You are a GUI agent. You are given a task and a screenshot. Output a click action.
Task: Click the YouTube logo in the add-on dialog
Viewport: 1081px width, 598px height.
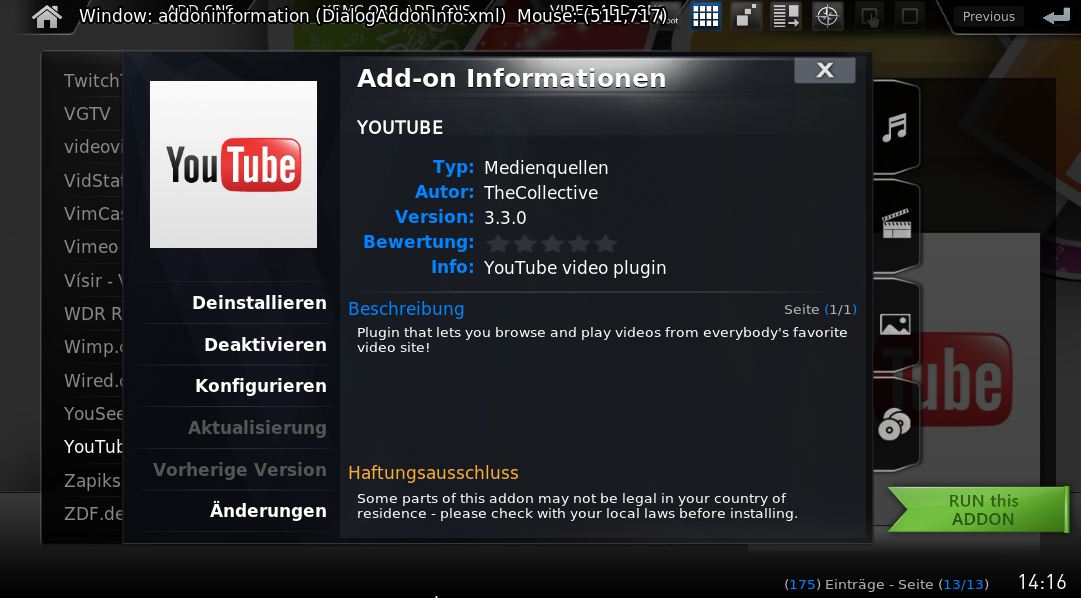[234, 164]
